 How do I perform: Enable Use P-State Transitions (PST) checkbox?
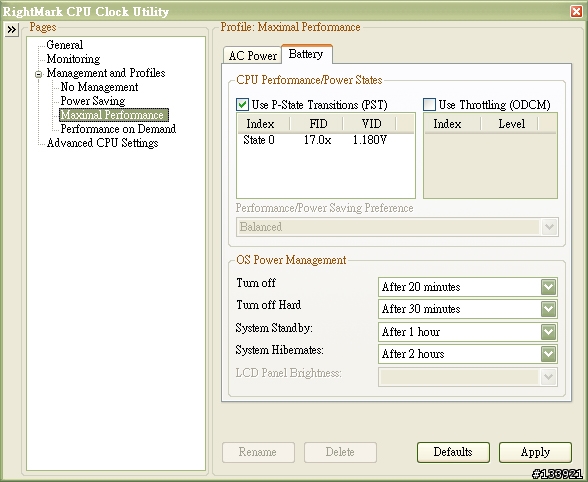pos(242,104)
